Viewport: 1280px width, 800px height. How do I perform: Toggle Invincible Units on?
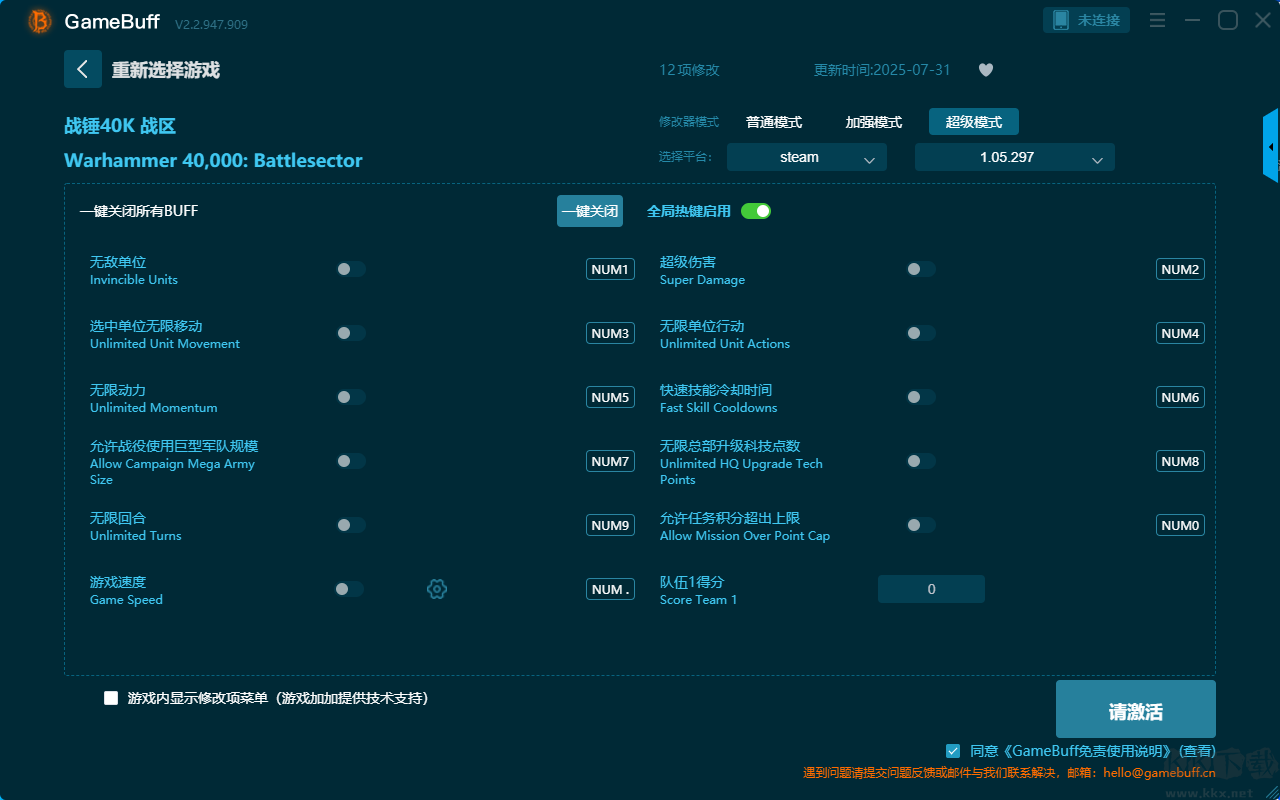click(x=351, y=269)
